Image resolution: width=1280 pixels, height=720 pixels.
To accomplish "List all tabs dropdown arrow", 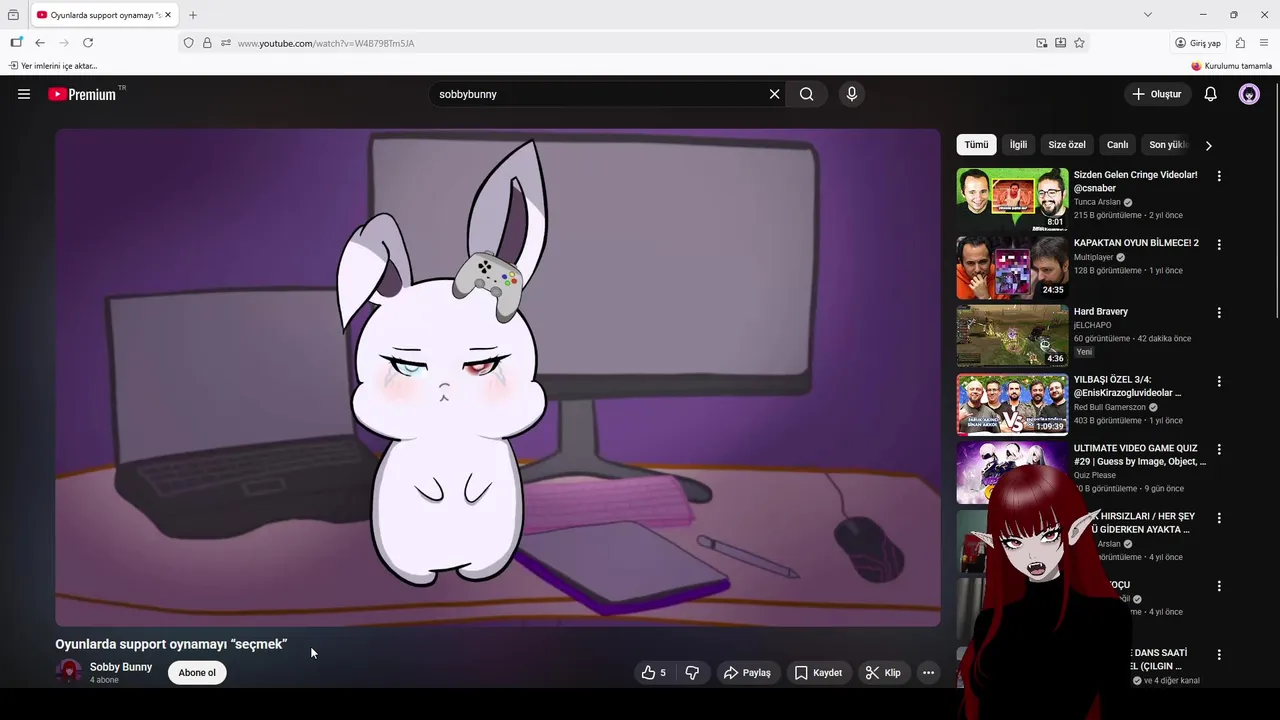I will coord(1147,15).
